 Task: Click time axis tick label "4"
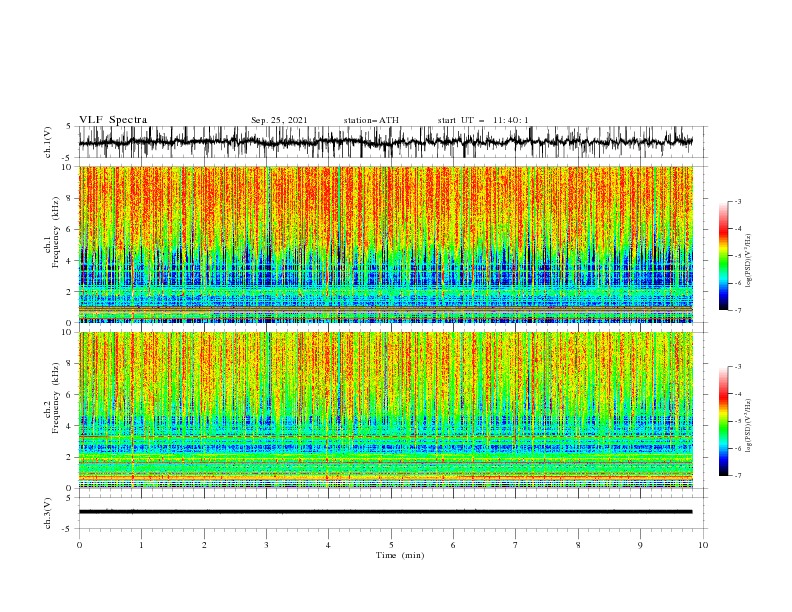[x=329, y=545]
